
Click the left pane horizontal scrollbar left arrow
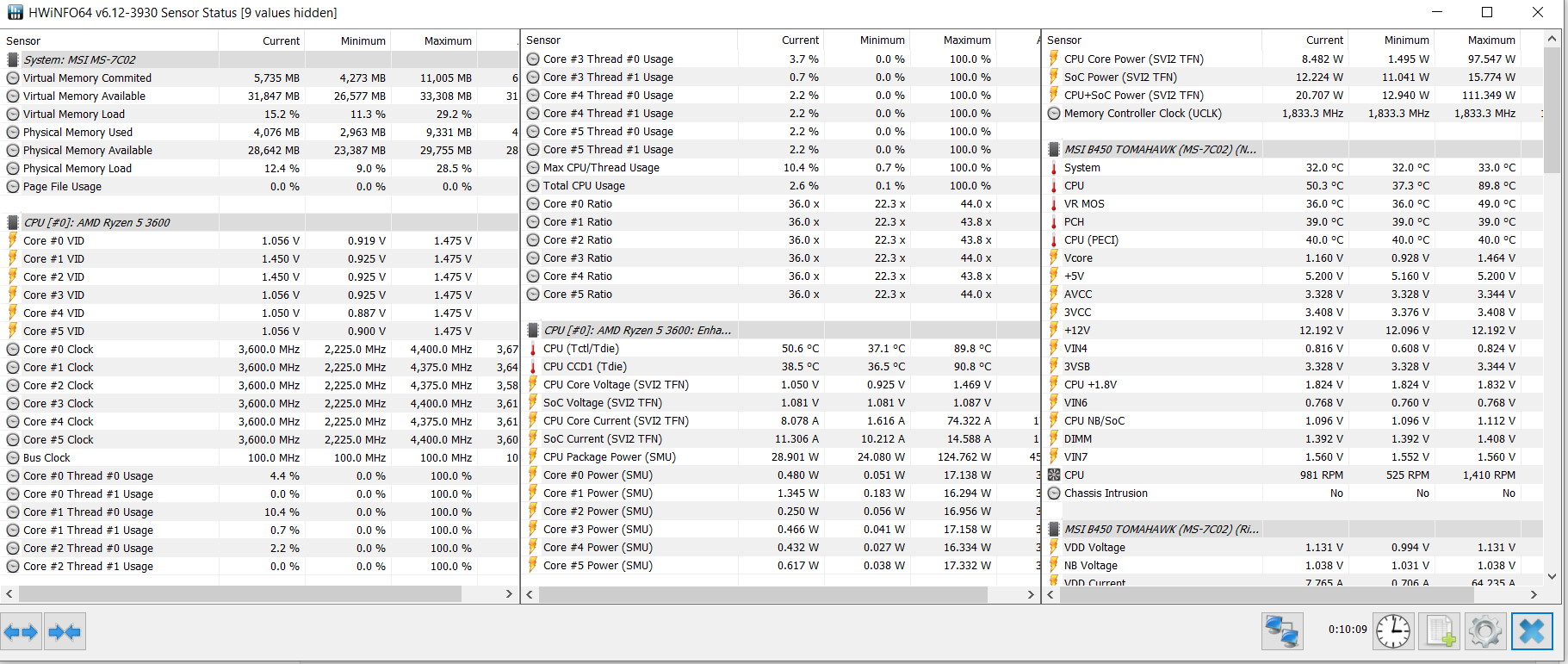tap(9, 594)
